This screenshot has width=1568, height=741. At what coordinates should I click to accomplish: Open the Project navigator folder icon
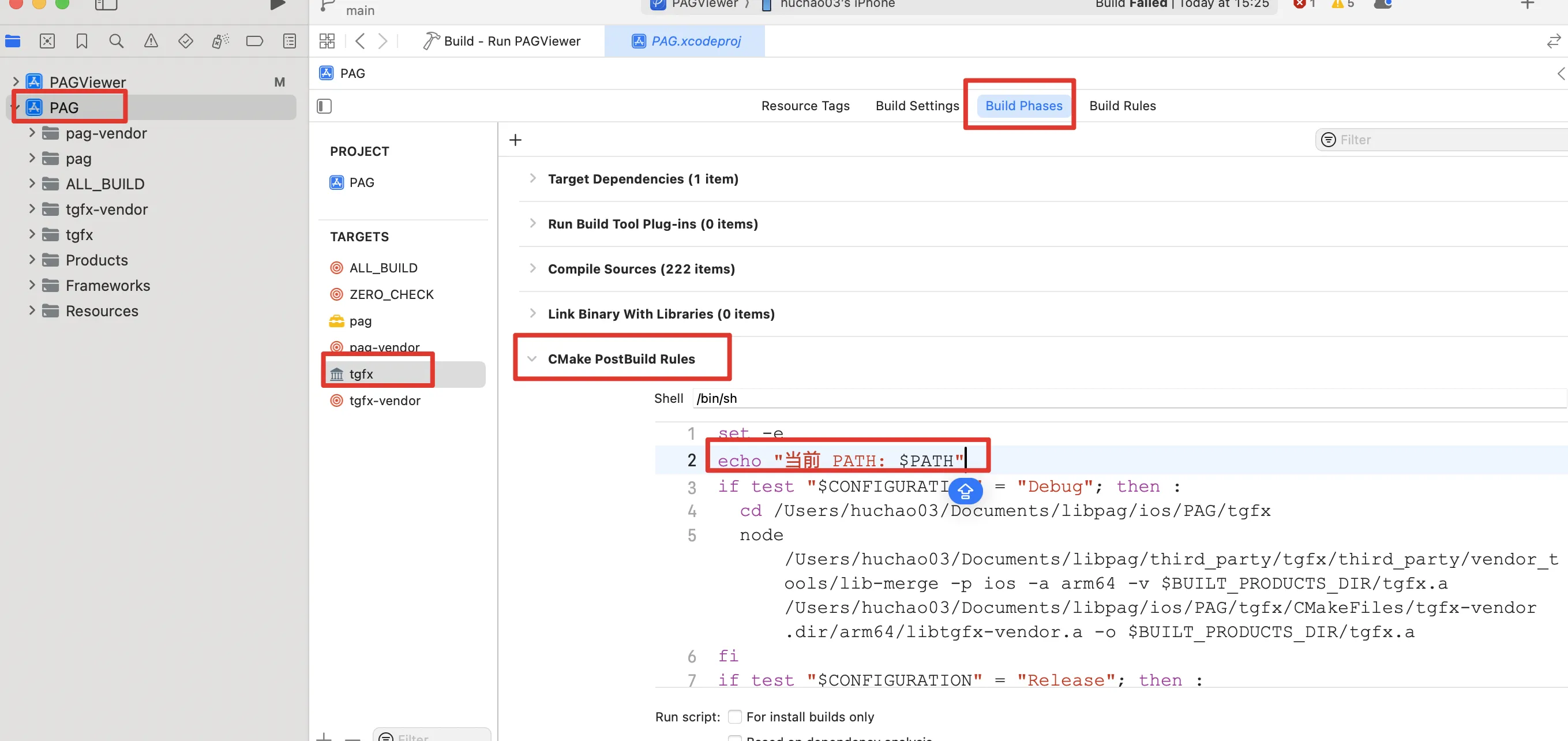tap(13, 42)
